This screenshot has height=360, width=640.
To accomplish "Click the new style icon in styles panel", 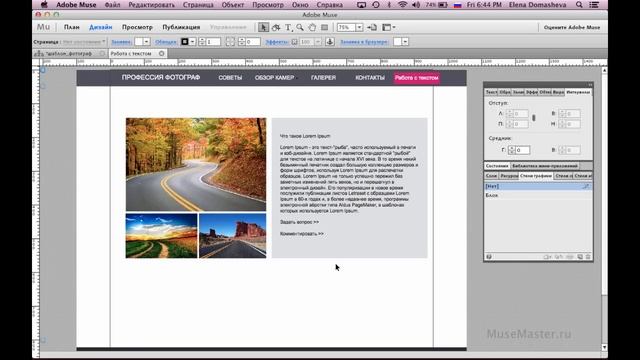I will pos(580,257).
